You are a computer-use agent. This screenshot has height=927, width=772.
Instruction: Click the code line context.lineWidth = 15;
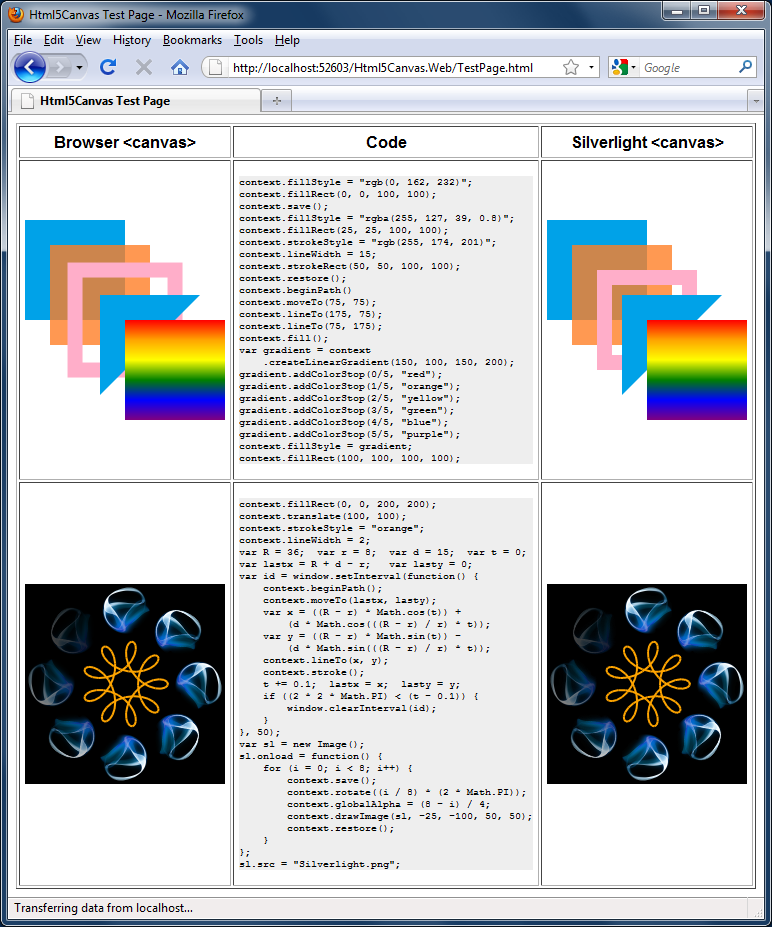click(x=307, y=254)
